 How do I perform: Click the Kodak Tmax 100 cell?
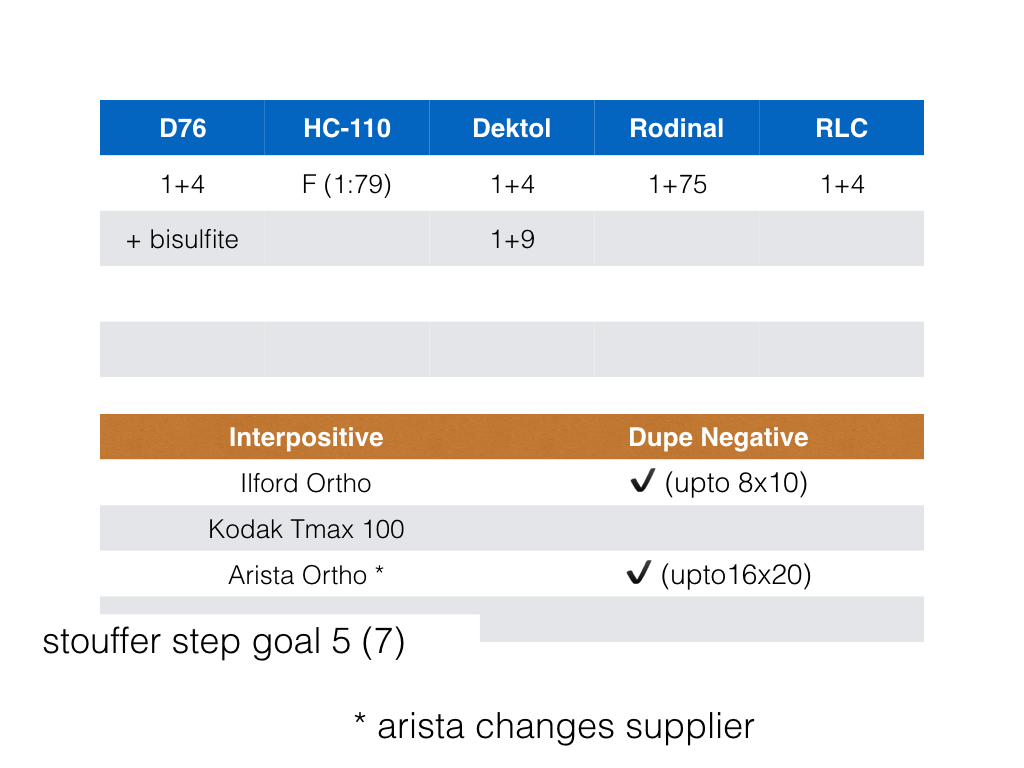[x=306, y=528]
